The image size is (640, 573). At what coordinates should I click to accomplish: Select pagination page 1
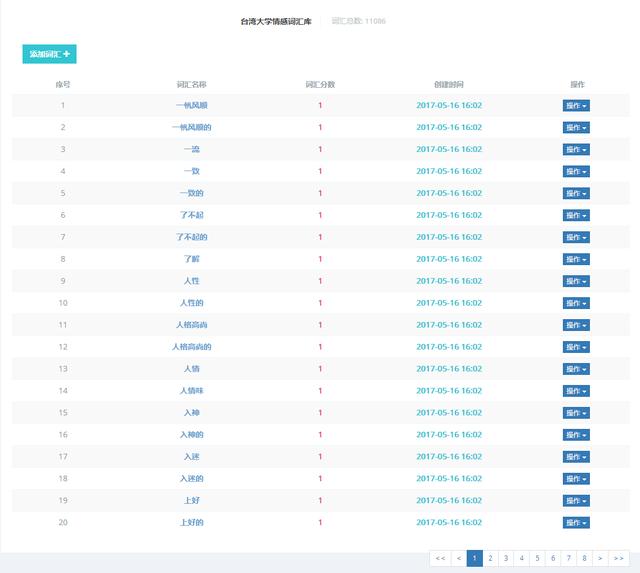coord(474,558)
